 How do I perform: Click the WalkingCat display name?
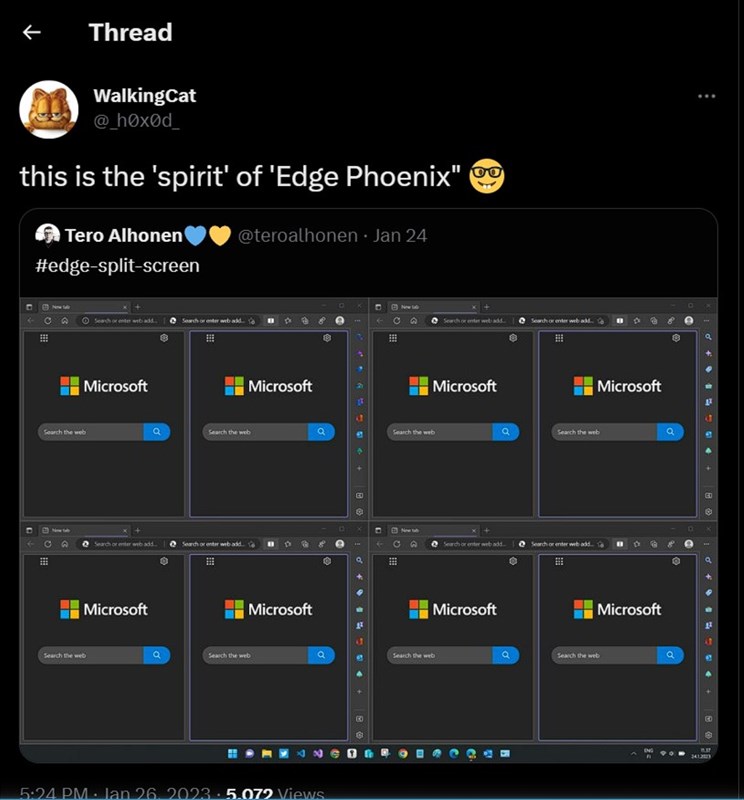point(144,96)
